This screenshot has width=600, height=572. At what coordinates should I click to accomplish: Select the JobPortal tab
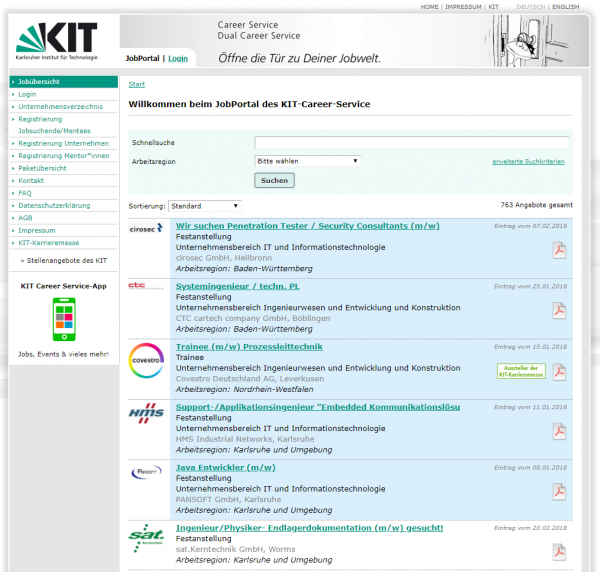click(x=142, y=58)
